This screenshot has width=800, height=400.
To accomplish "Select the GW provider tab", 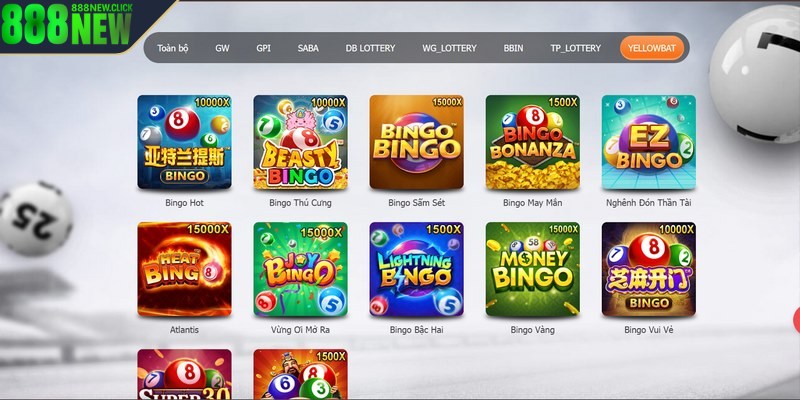I will coord(222,48).
